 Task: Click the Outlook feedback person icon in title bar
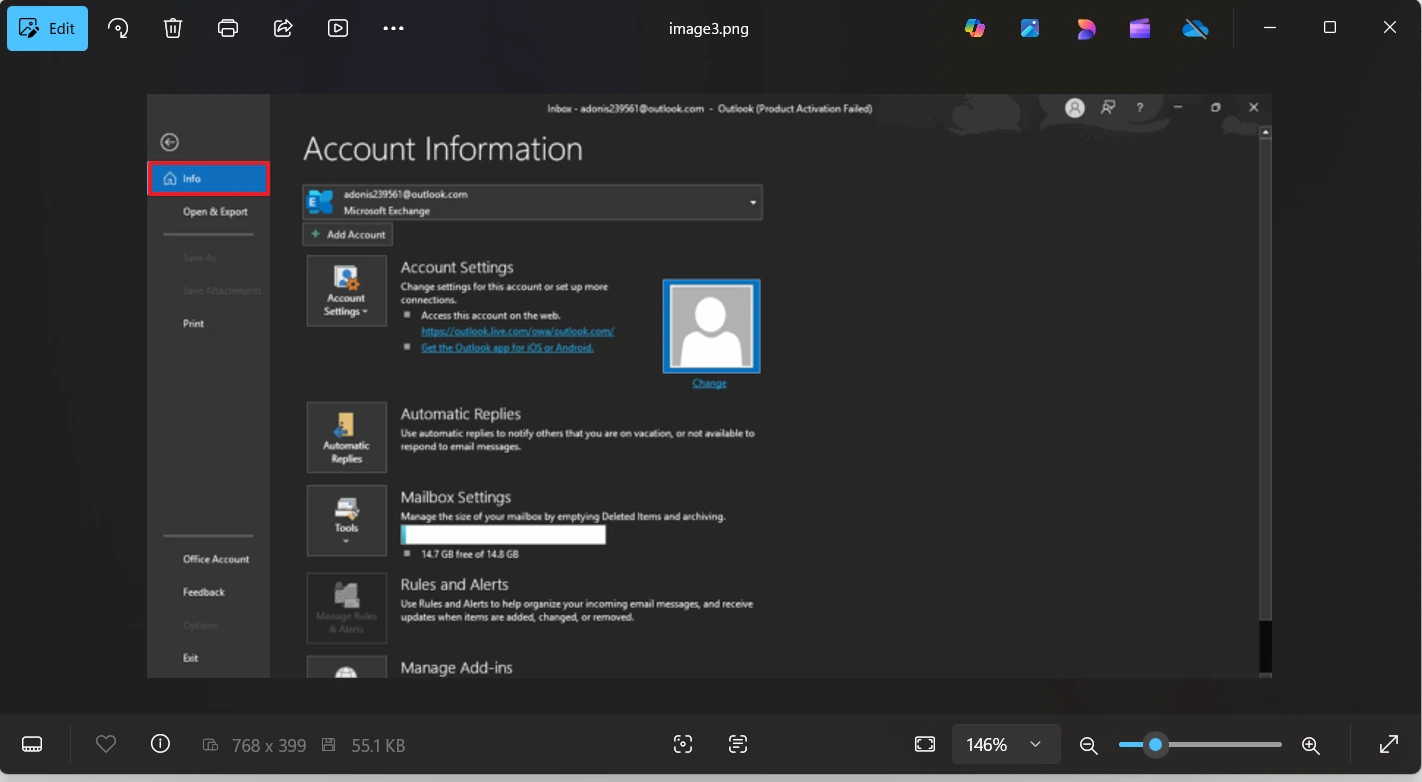tap(1108, 108)
